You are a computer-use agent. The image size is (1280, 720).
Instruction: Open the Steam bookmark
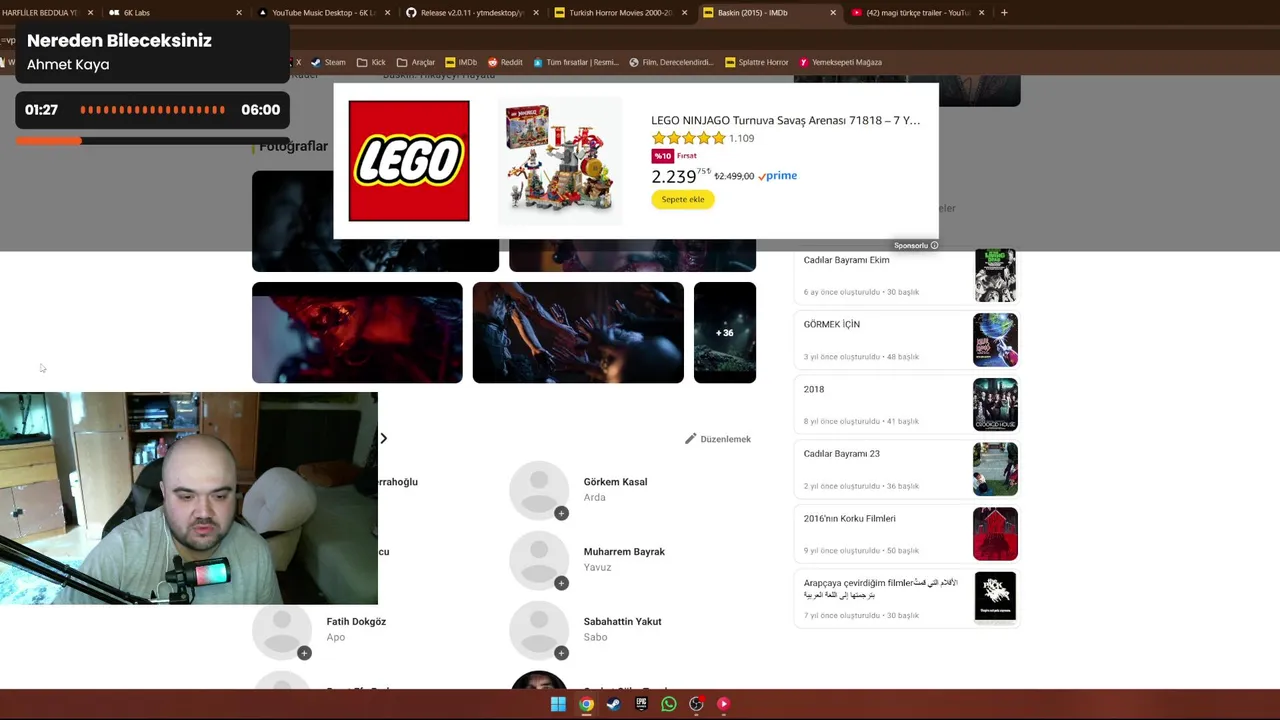(328, 62)
